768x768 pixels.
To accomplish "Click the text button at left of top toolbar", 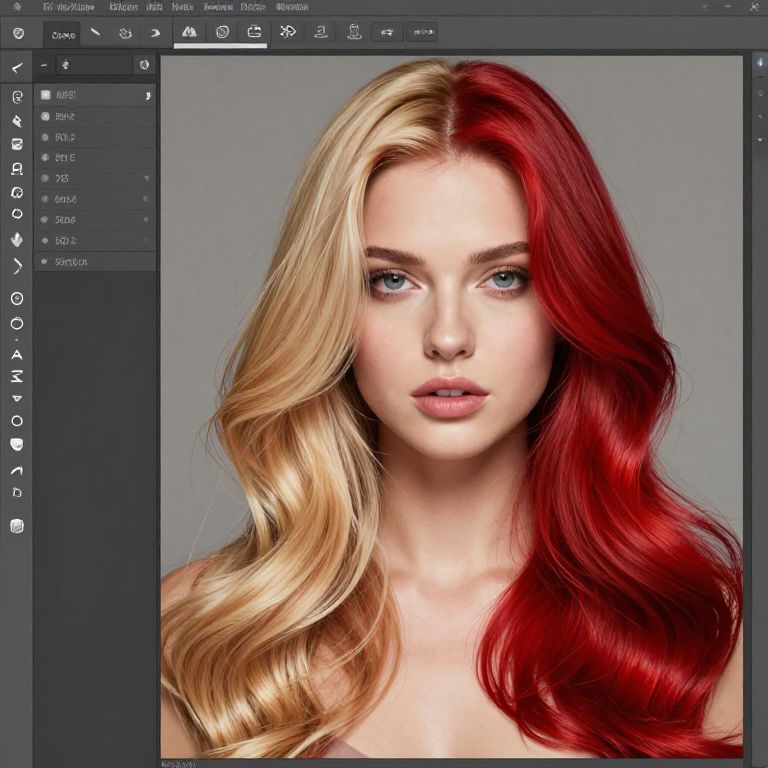I will pyautogui.click(x=63, y=34).
